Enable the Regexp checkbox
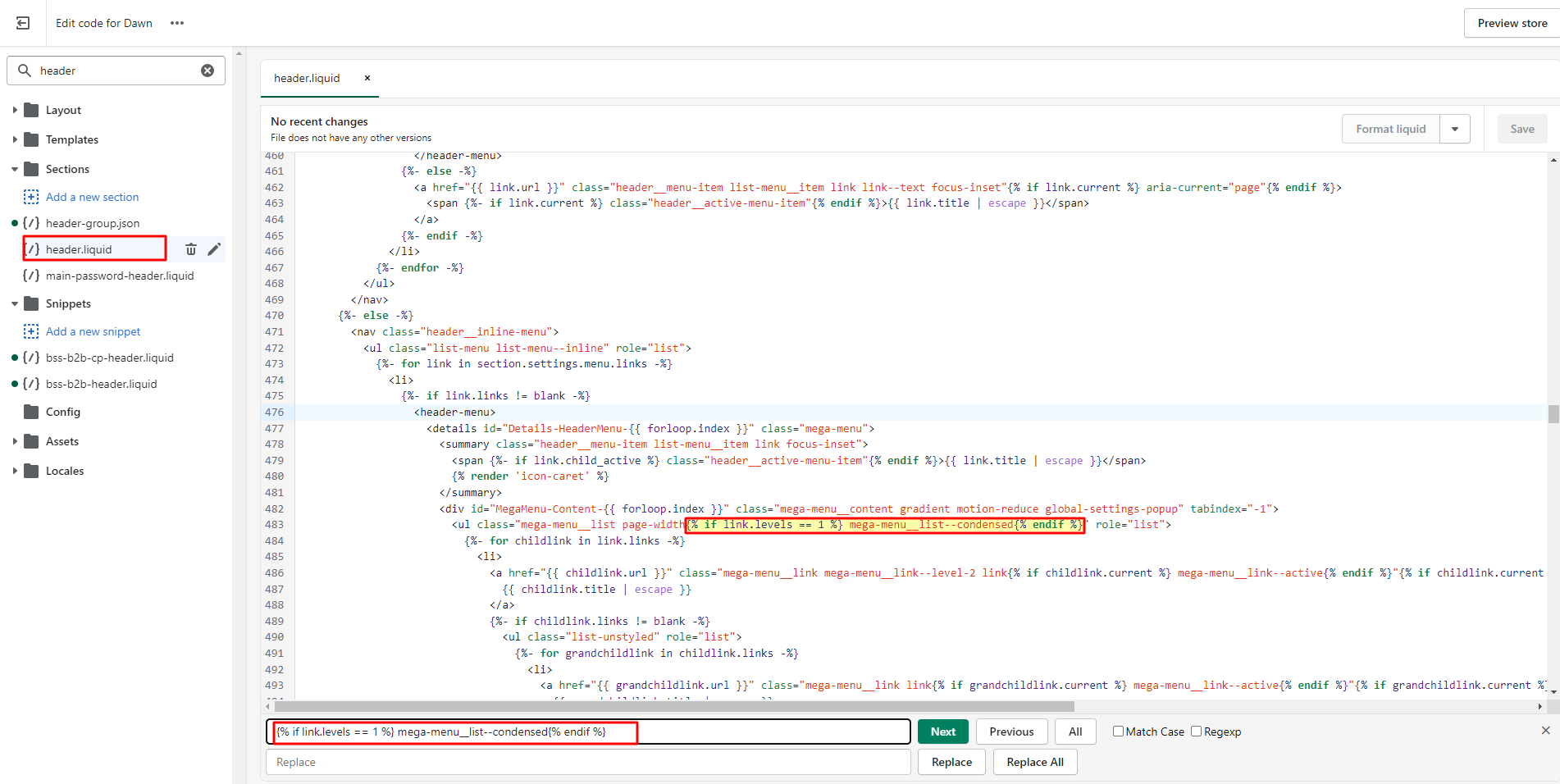The height and width of the screenshot is (784, 1560). tap(1196, 732)
